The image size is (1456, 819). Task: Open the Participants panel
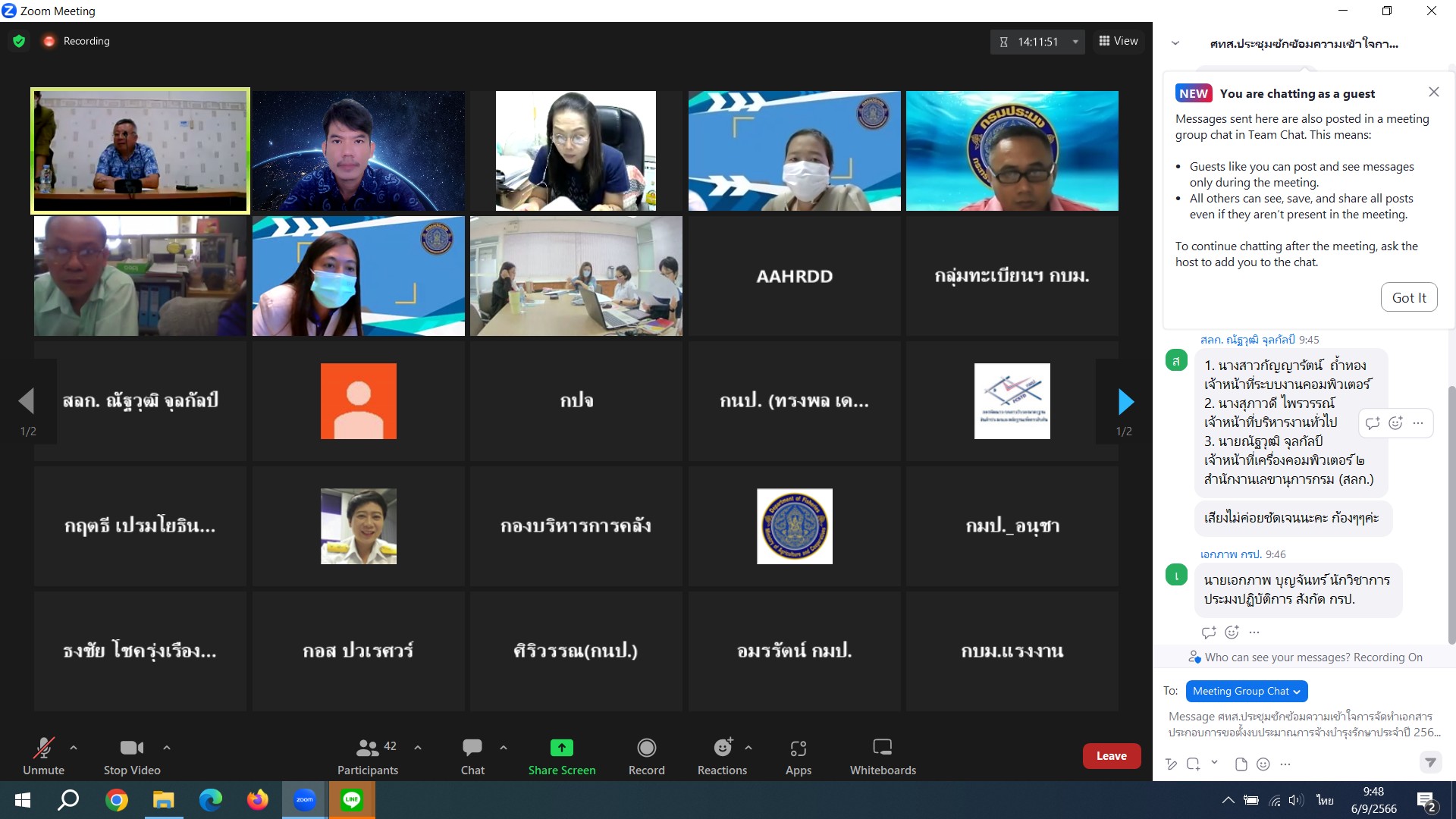coord(368,756)
